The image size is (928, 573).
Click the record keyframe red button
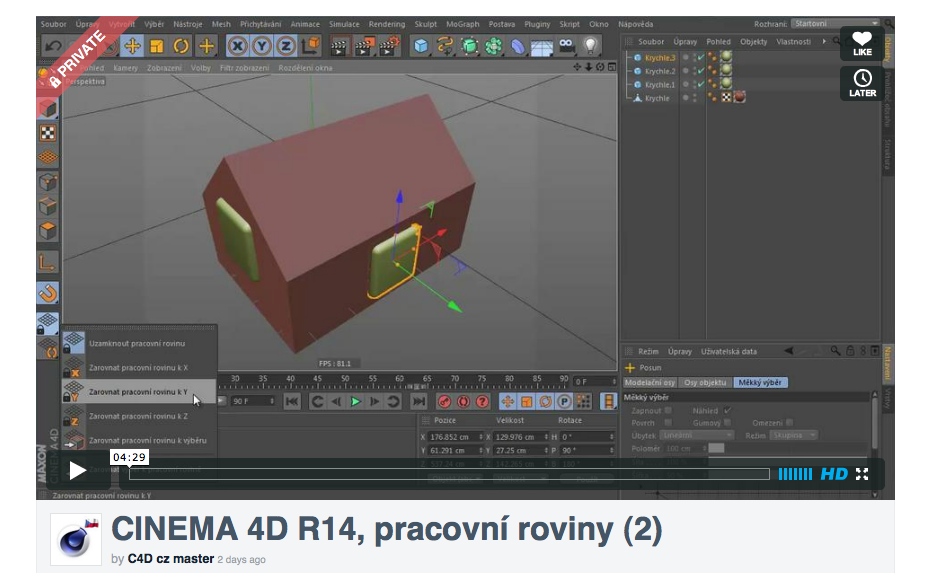coord(444,401)
